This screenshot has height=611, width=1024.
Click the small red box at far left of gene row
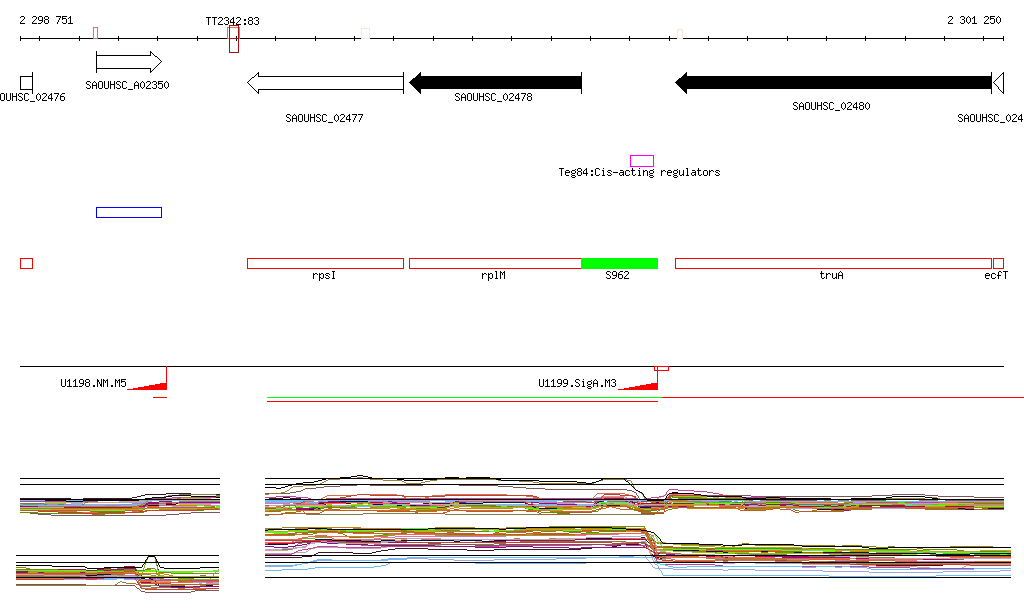[26, 264]
